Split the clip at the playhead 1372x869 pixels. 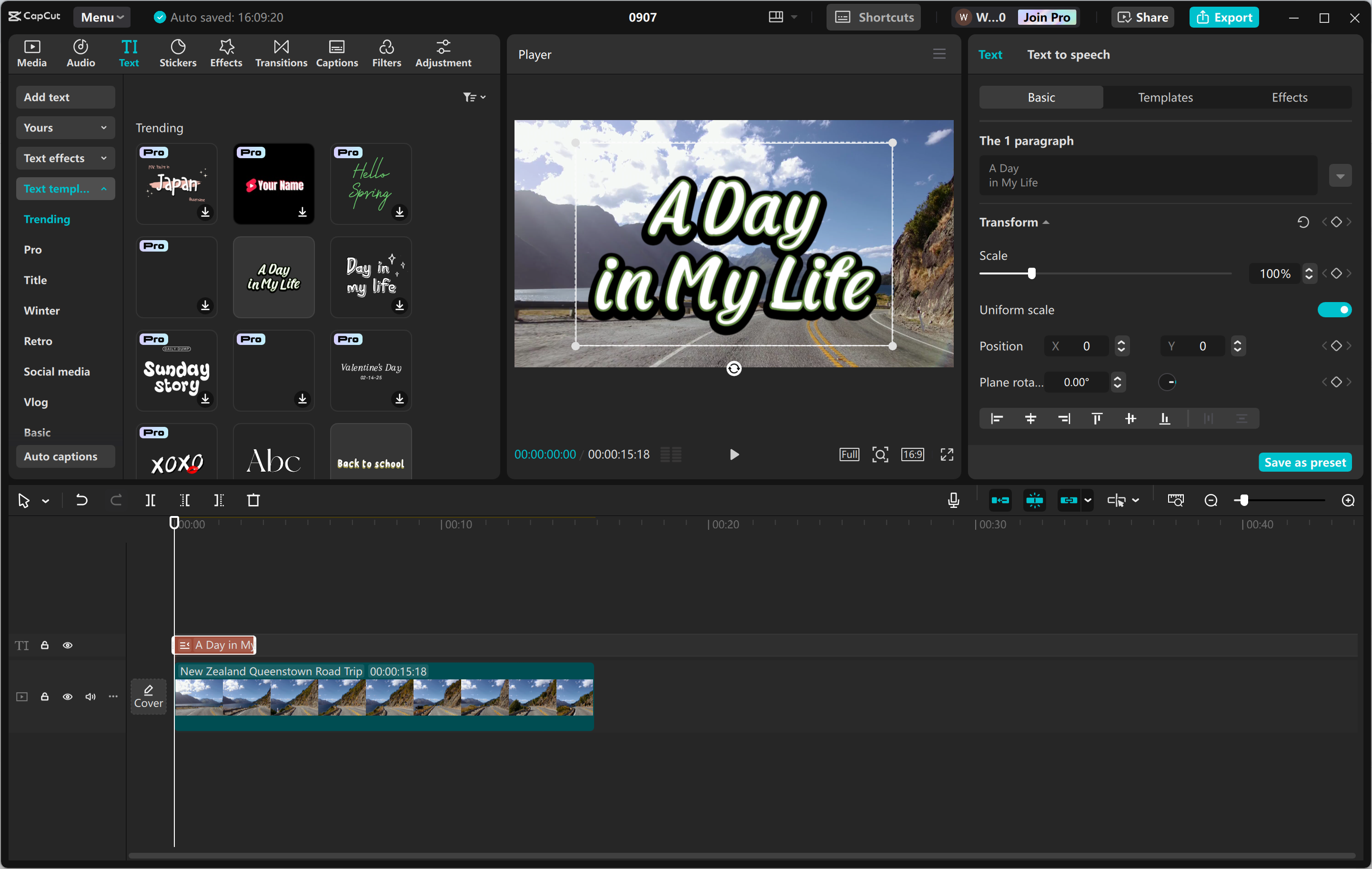click(151, 500)
